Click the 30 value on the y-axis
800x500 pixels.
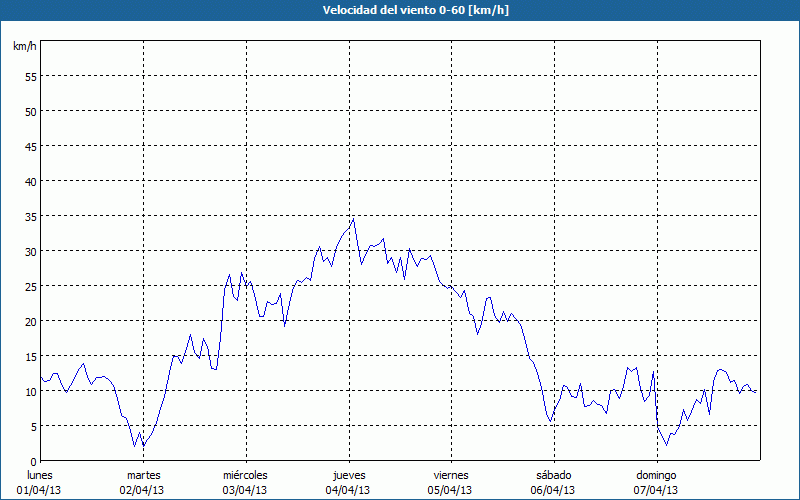click(x=31, y=252)
